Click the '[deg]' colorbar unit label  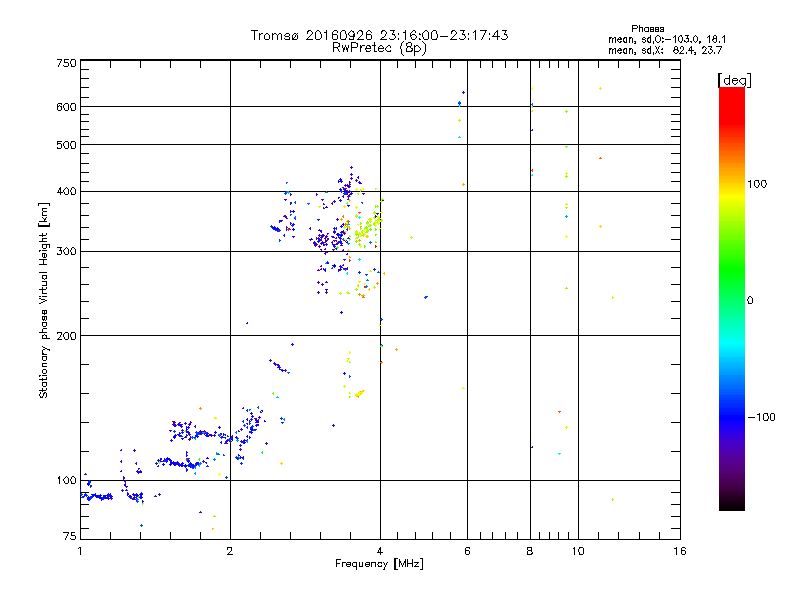pos(734,80)
